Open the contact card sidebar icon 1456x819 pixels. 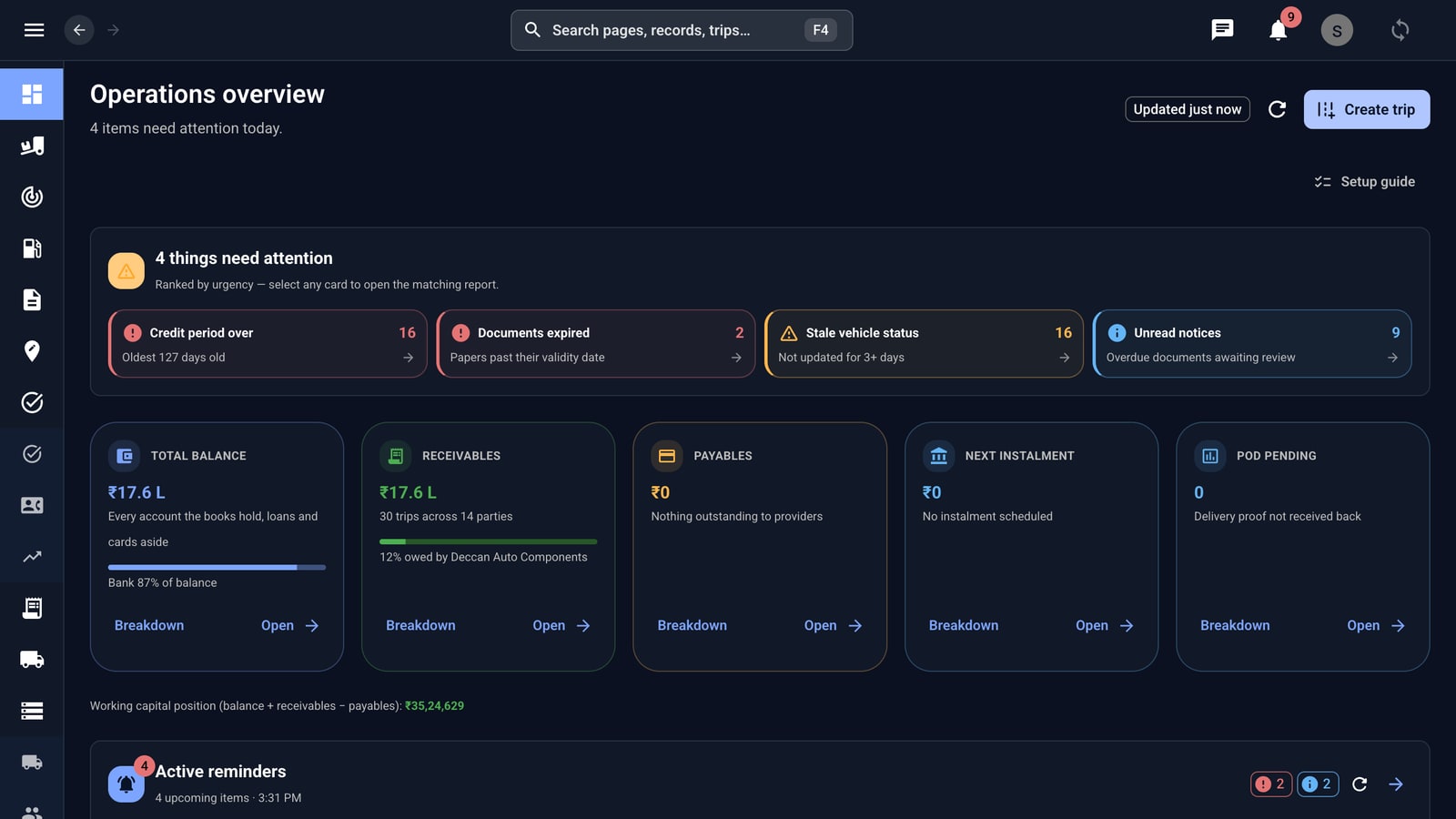coord(32,505)
